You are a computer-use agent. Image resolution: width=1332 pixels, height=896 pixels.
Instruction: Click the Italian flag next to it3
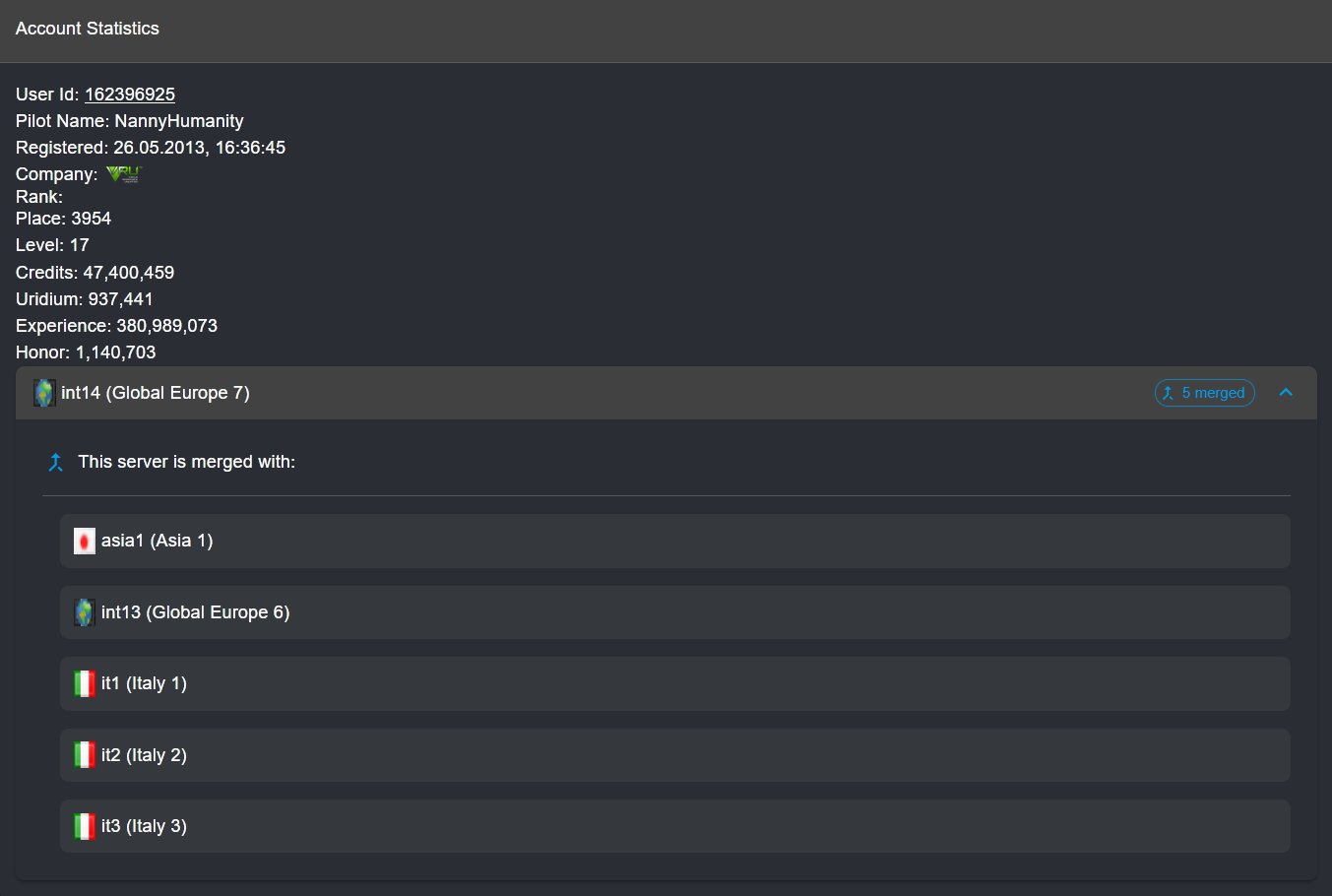85,826
